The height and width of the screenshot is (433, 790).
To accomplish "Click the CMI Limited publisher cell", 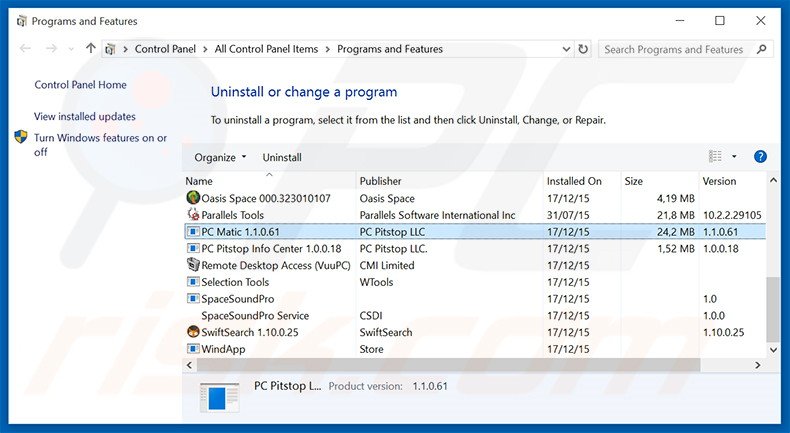I will pyautogui.click(x=387, y=265).
